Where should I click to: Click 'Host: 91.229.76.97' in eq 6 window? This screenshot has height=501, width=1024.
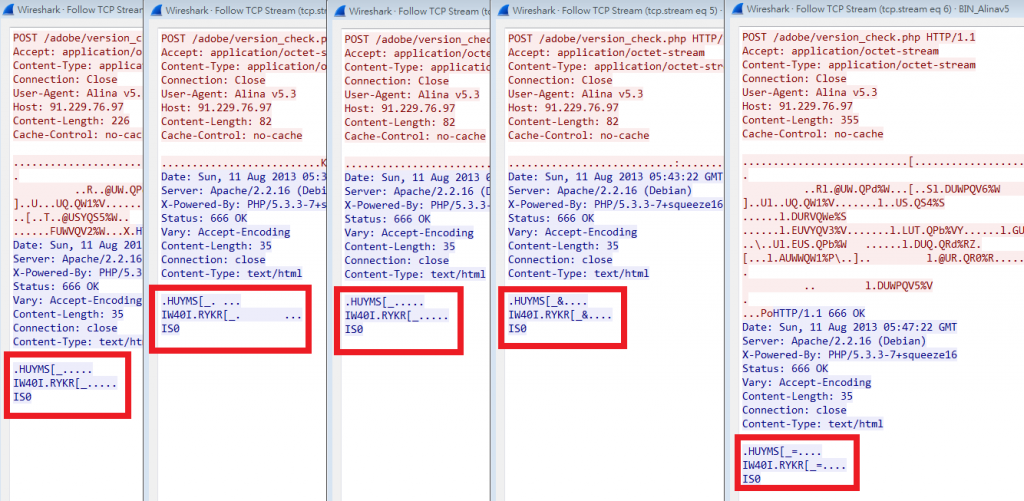(797, 106)
